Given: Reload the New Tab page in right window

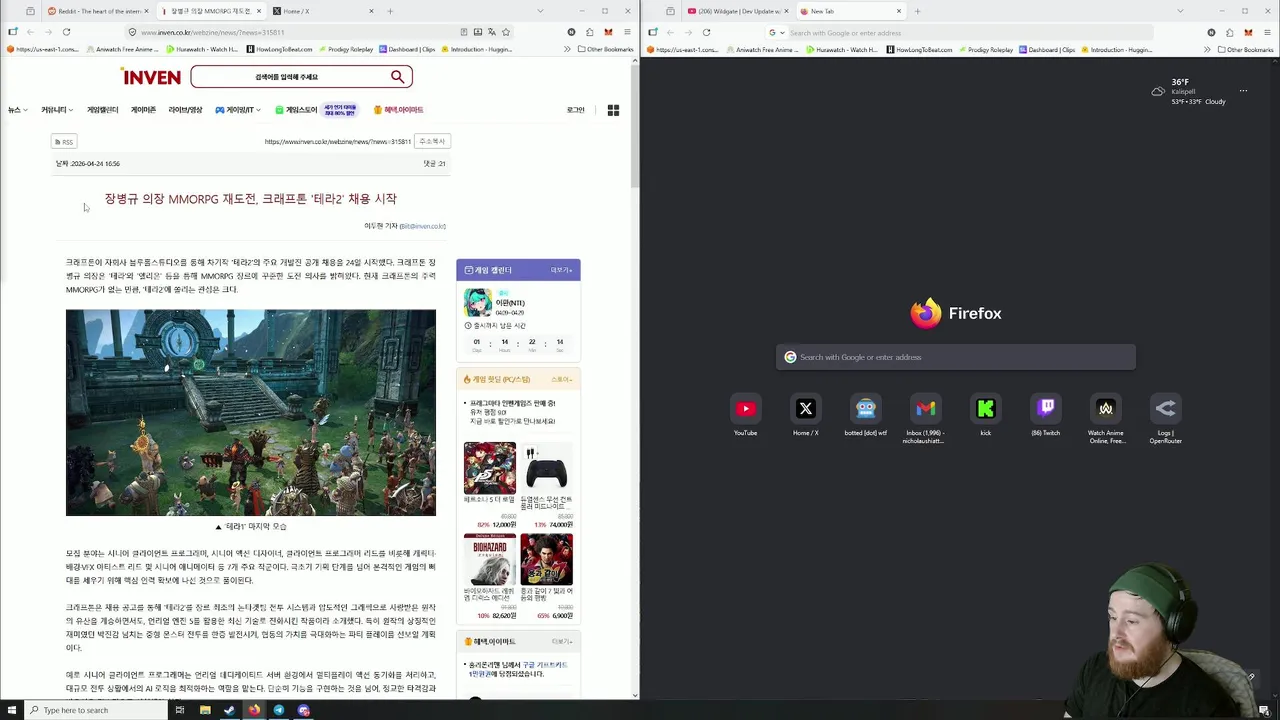Looking at the screenshot, I should [706, 32].
